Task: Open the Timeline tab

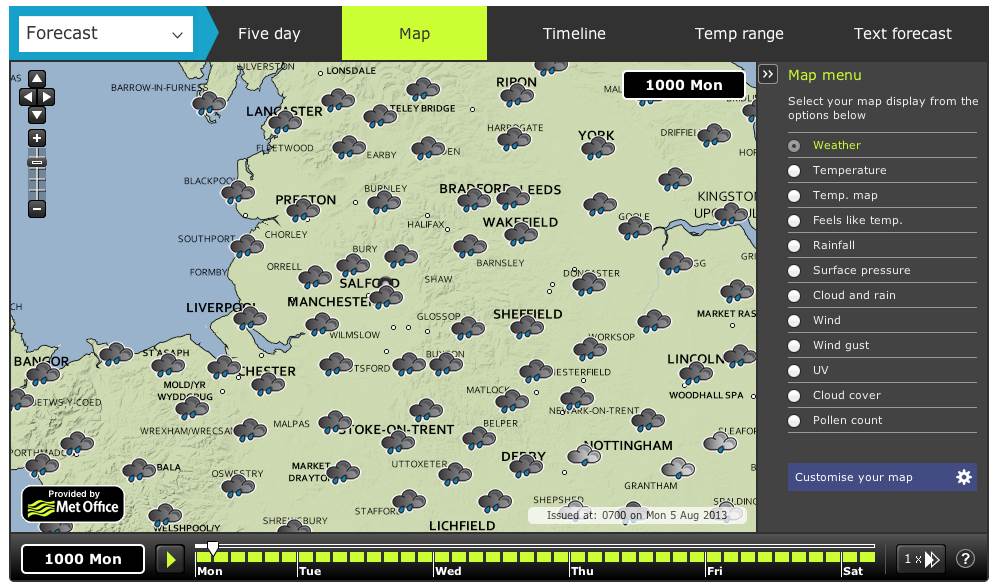Action: [574, 34]
